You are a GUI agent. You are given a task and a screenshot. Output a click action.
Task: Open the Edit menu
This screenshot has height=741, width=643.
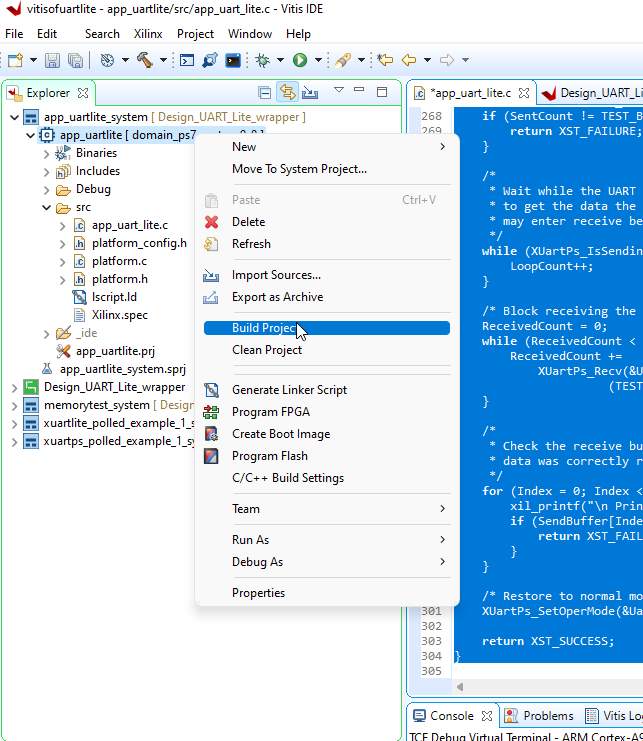(47, 34)
